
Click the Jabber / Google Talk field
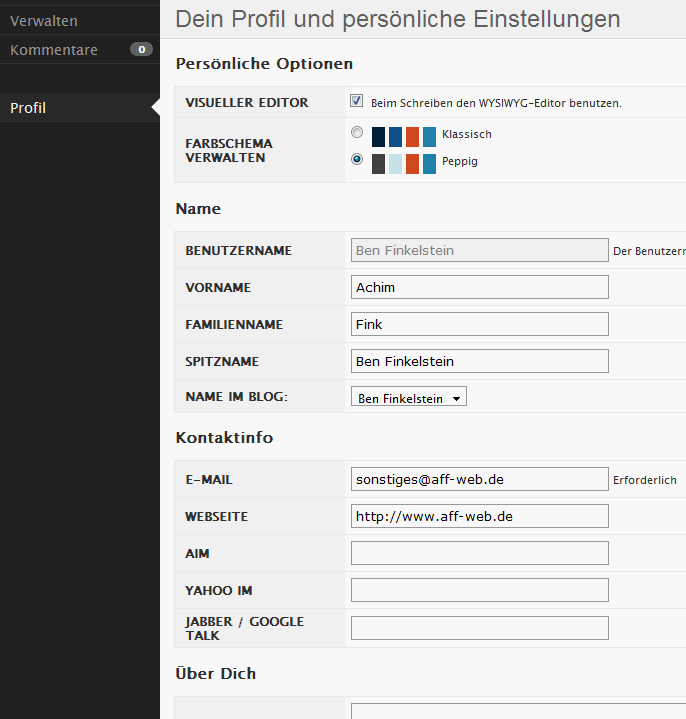coord(479,628)
